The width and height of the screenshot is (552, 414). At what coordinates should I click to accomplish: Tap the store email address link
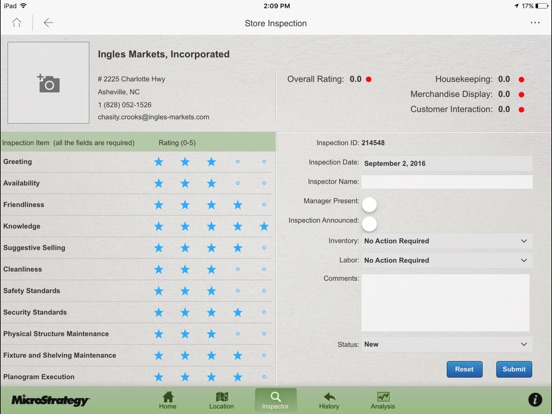(x=153, y=117)
